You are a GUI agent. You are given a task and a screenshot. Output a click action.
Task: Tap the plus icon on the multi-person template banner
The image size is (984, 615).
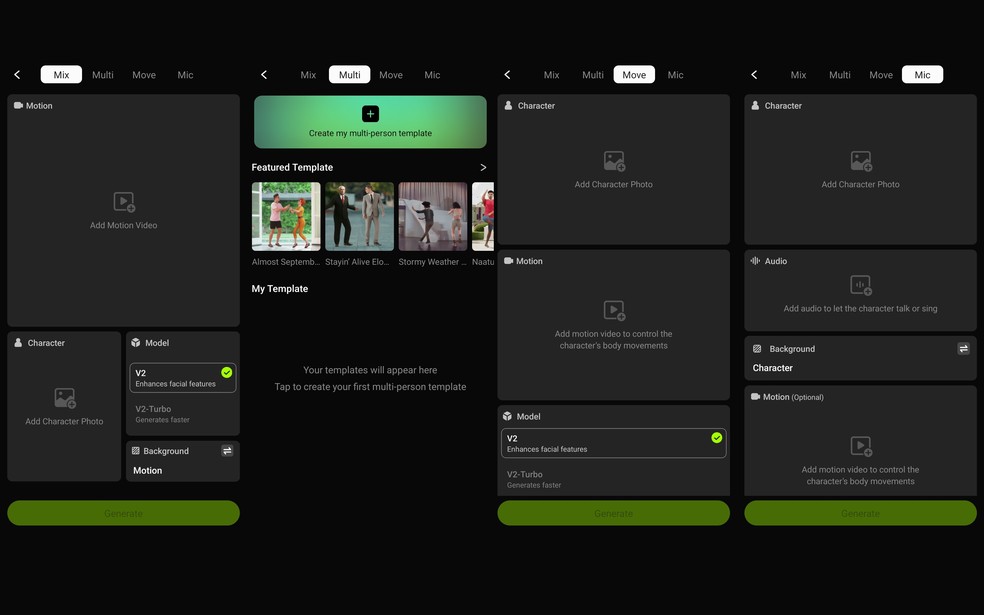[x=370, y=114]
